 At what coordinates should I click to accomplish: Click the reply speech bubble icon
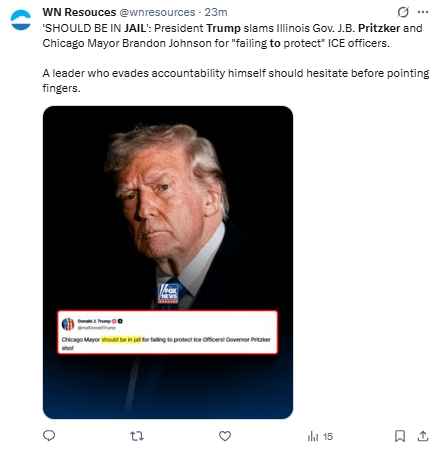[x=49, y=436]
